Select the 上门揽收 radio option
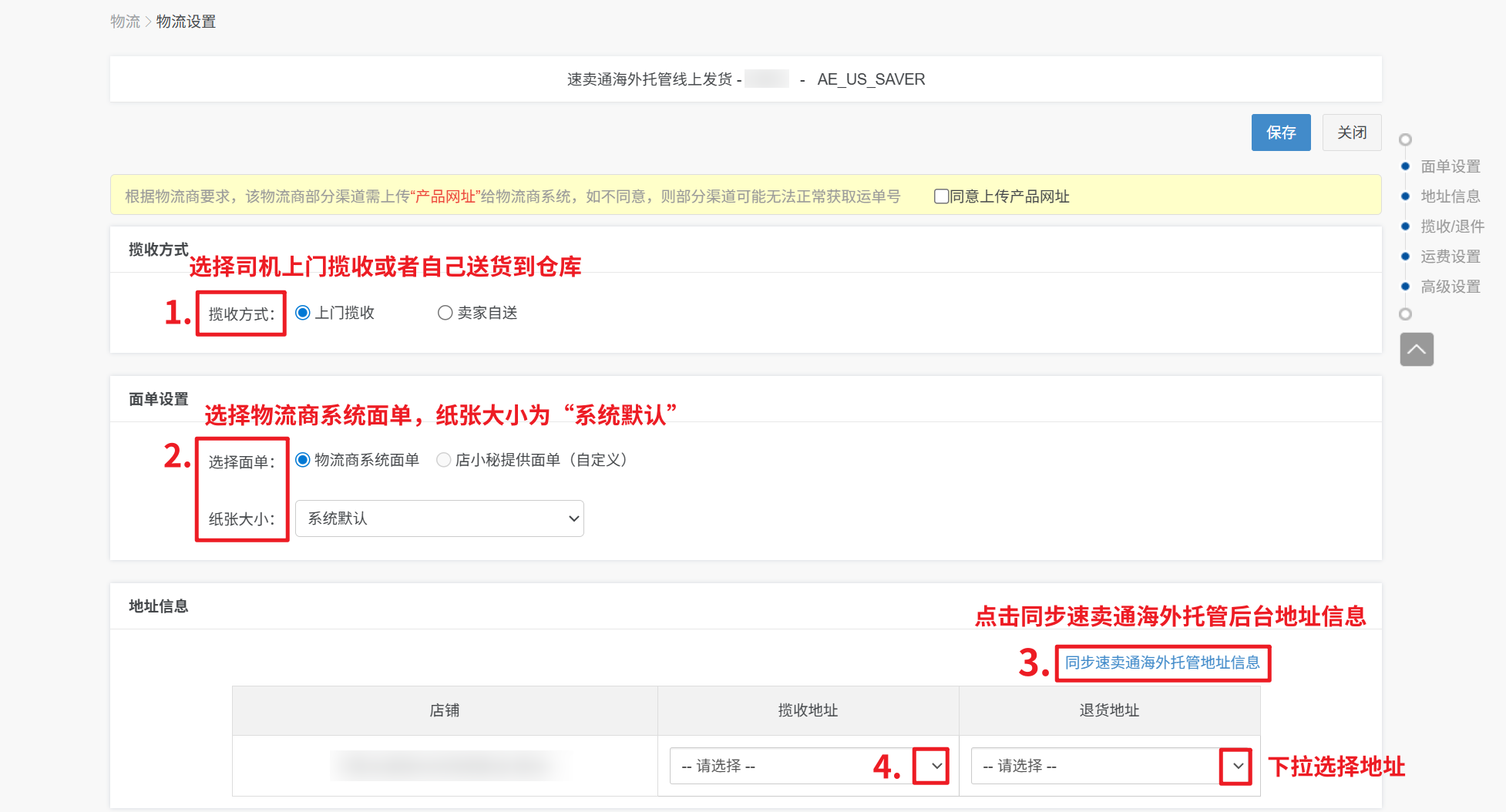The width and height of the screenshot is (1506, 812). click(x=303, y=313)
